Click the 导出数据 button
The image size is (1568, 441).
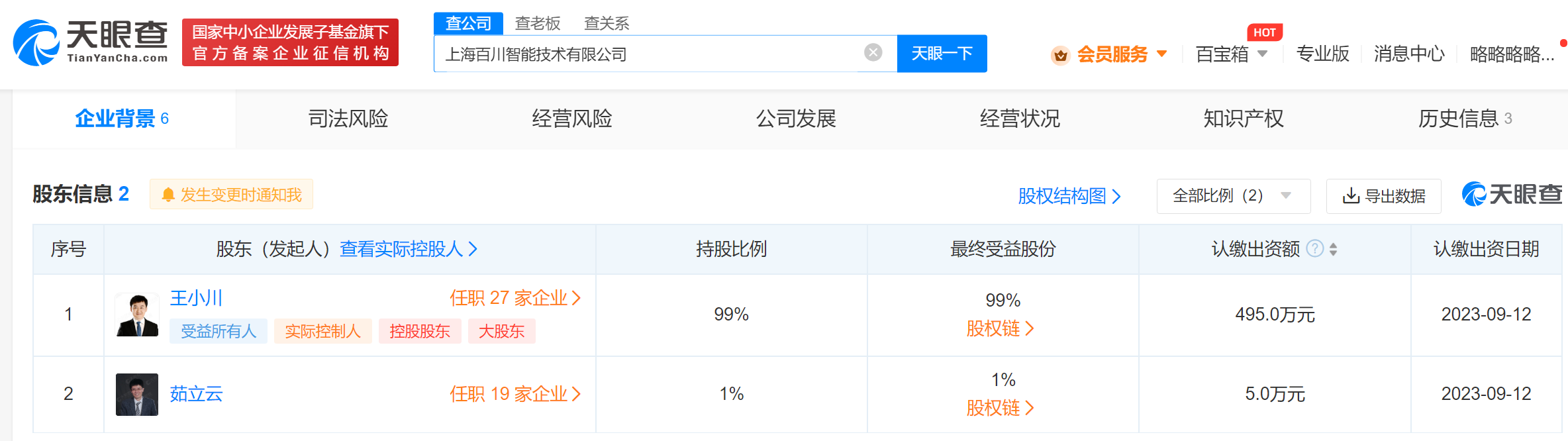(1383, 196)
